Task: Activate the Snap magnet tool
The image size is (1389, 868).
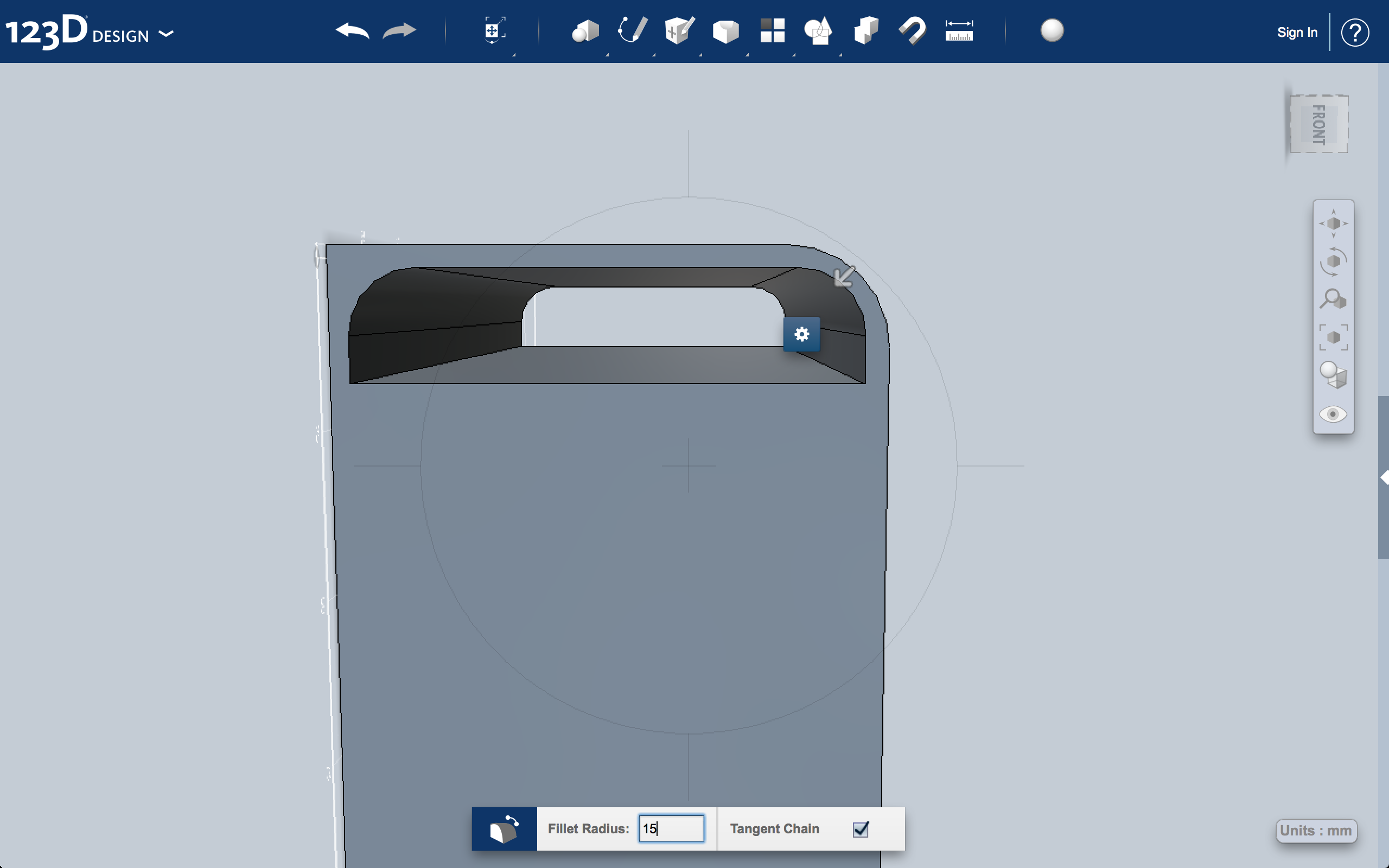Action: click(912, 31)
